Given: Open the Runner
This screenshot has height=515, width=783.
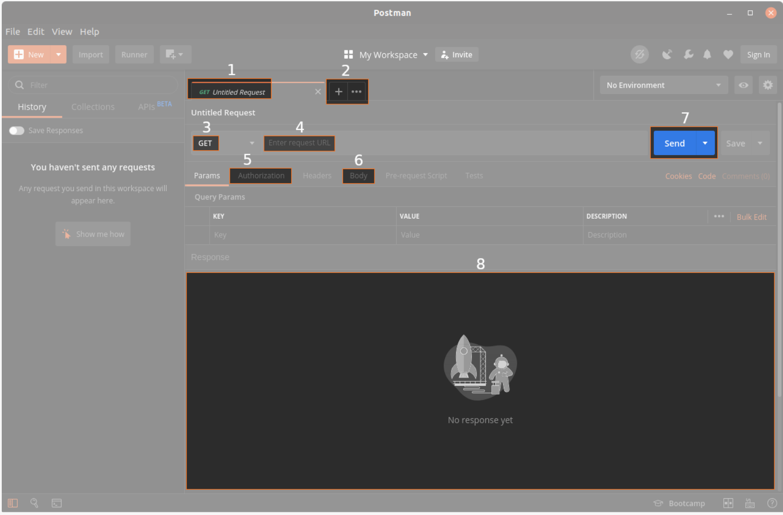Looking at the screenshot, I should tap(134, 54).
